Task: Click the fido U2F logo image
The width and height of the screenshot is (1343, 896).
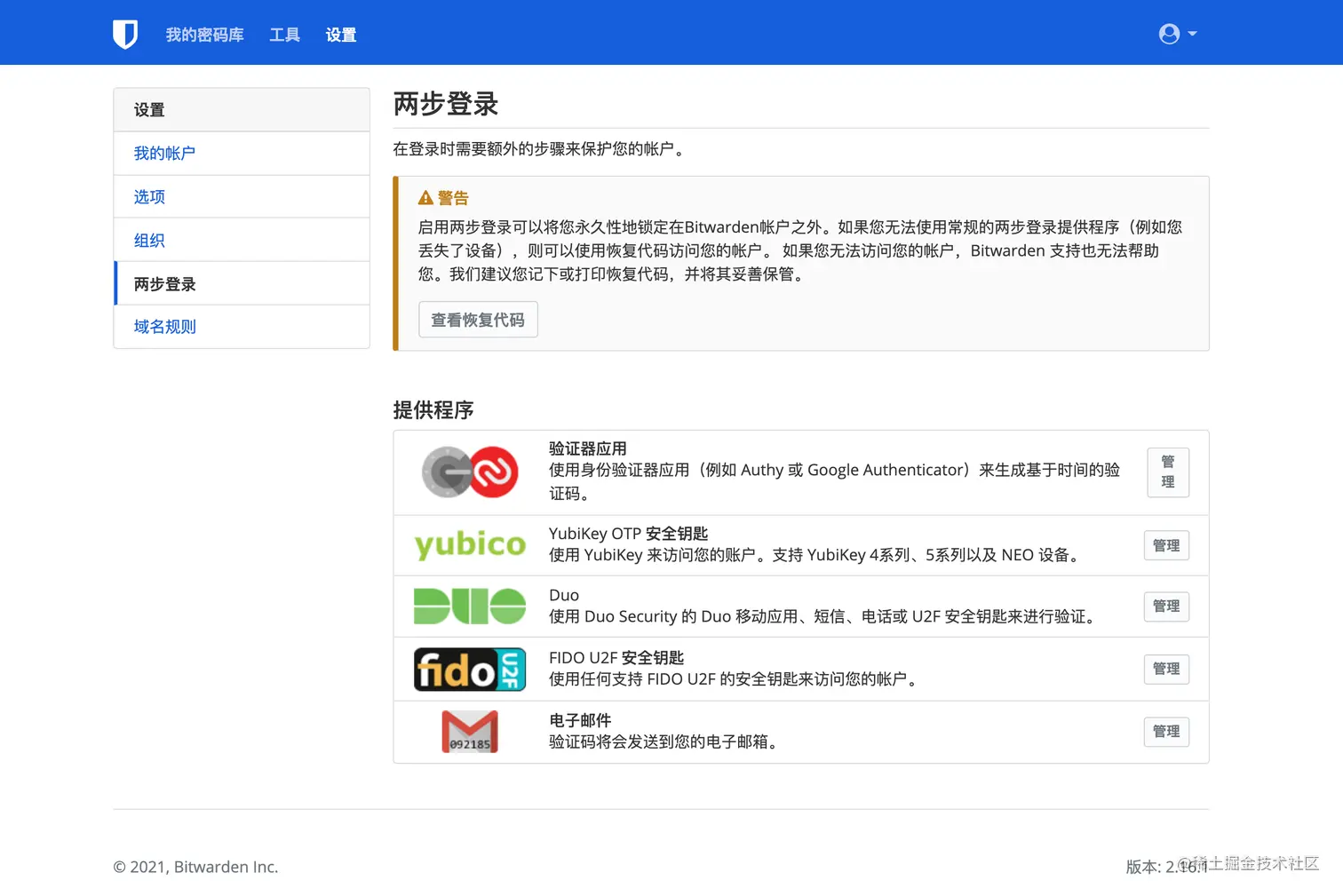Action: pyautogui.click(x=469, y=669)
